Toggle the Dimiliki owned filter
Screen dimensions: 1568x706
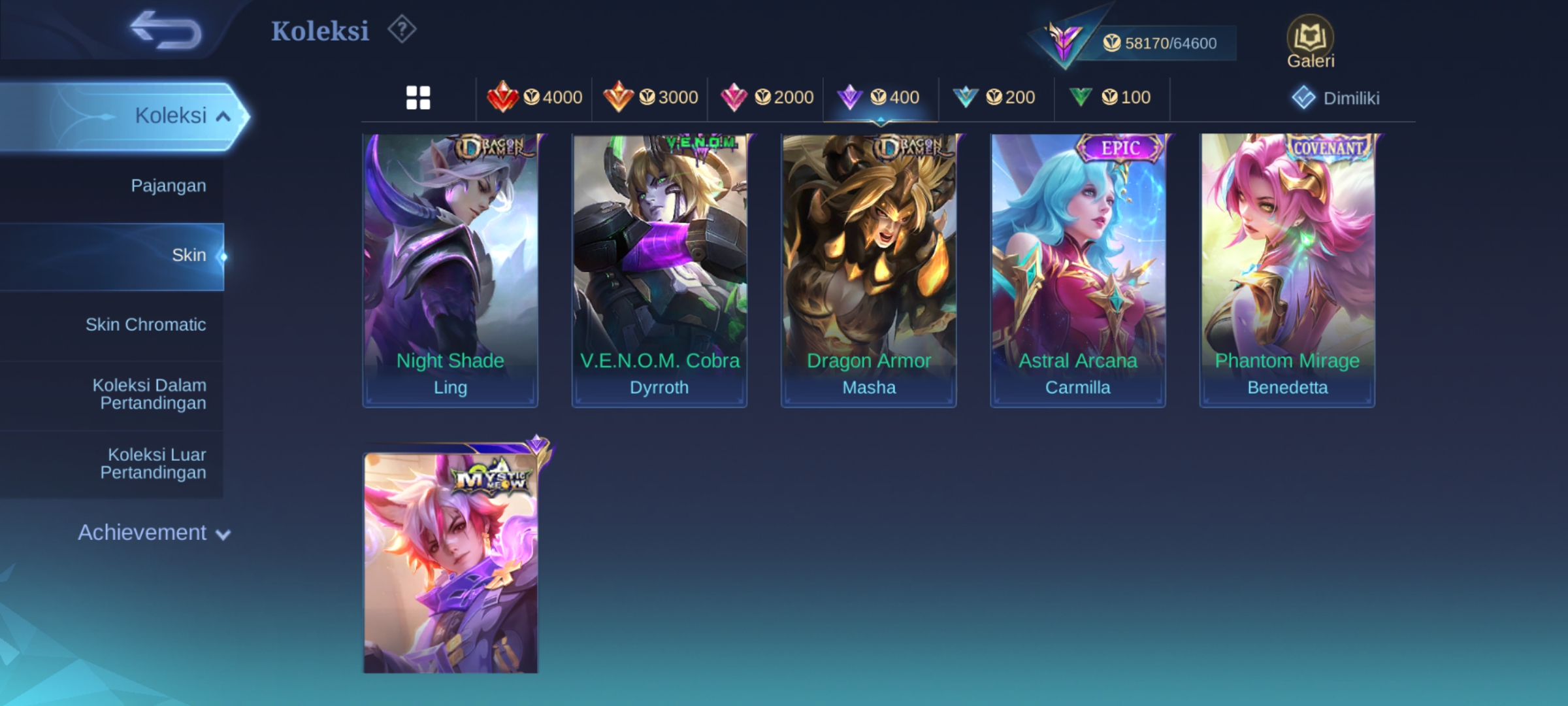[1335, 98]
